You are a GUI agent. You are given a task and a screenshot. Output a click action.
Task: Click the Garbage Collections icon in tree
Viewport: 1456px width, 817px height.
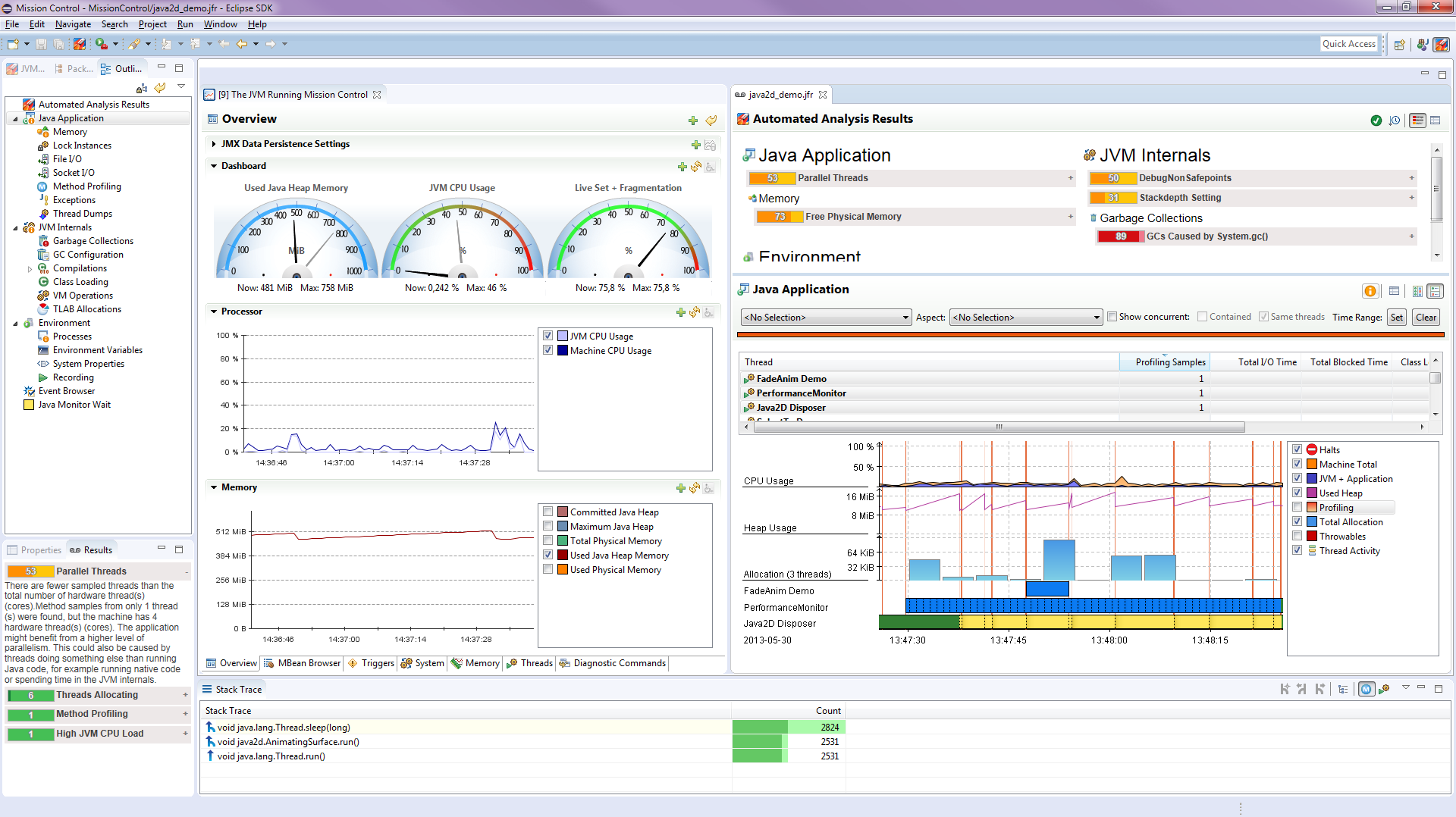point(43,241)
